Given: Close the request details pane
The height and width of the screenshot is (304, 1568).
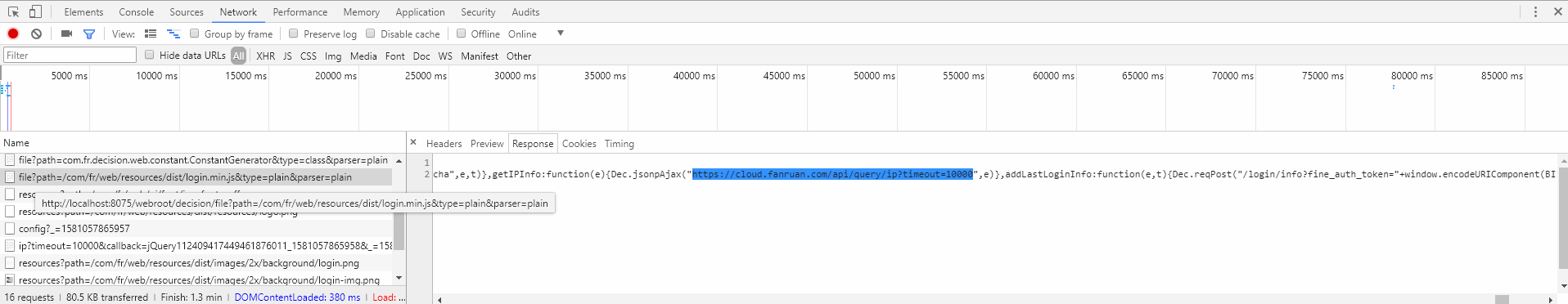Looking at the screenshot, I should [x=413, y=142].
